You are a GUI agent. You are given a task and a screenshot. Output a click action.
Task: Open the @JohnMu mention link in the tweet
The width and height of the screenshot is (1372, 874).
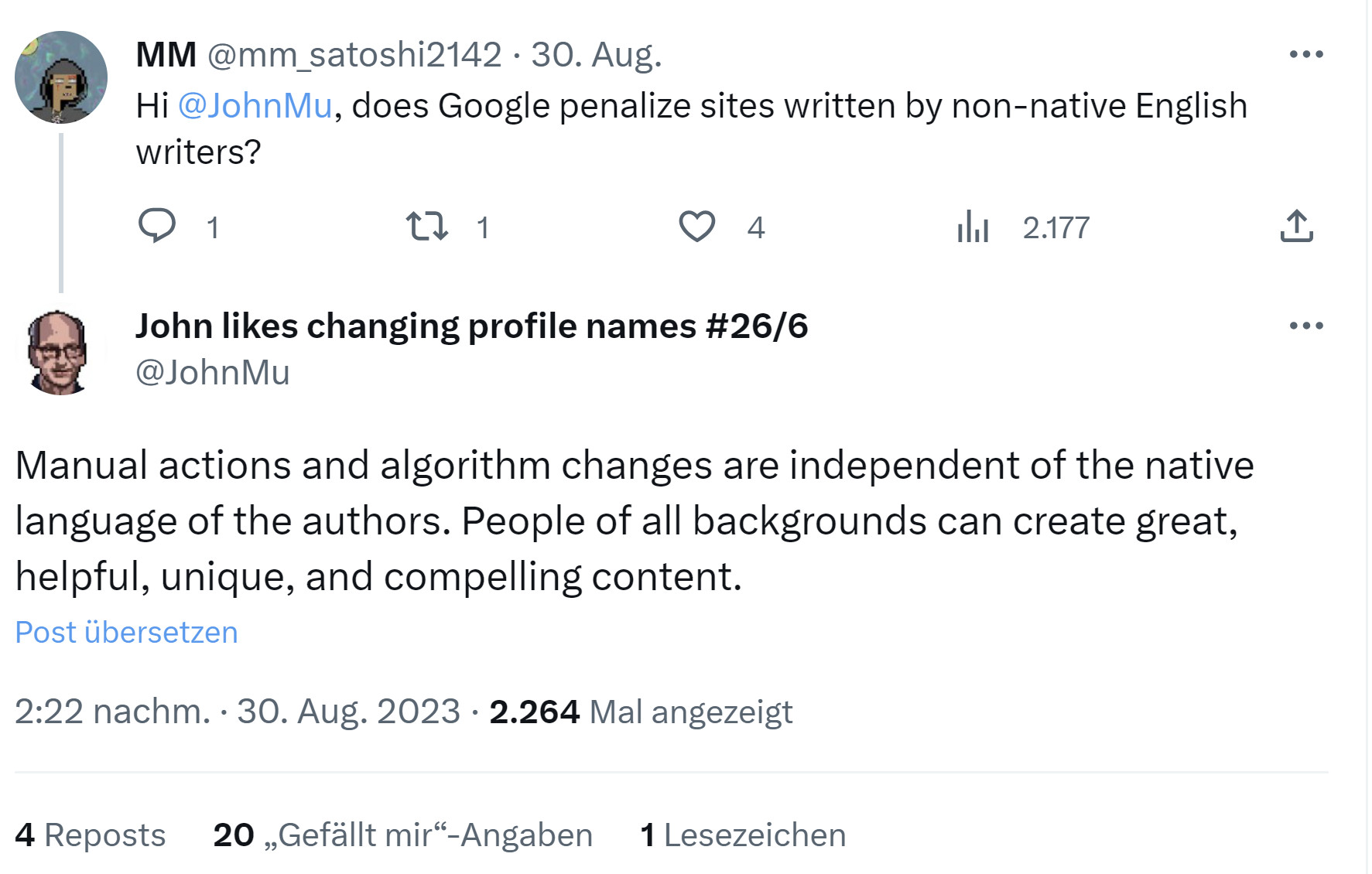(255, 106)
